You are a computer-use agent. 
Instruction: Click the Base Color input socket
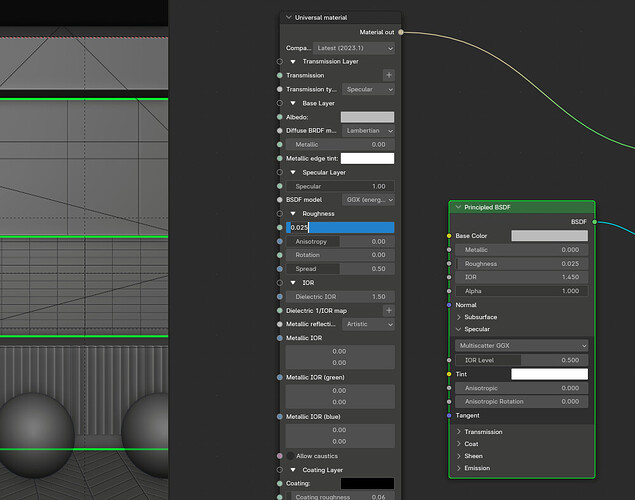[449, 236]
